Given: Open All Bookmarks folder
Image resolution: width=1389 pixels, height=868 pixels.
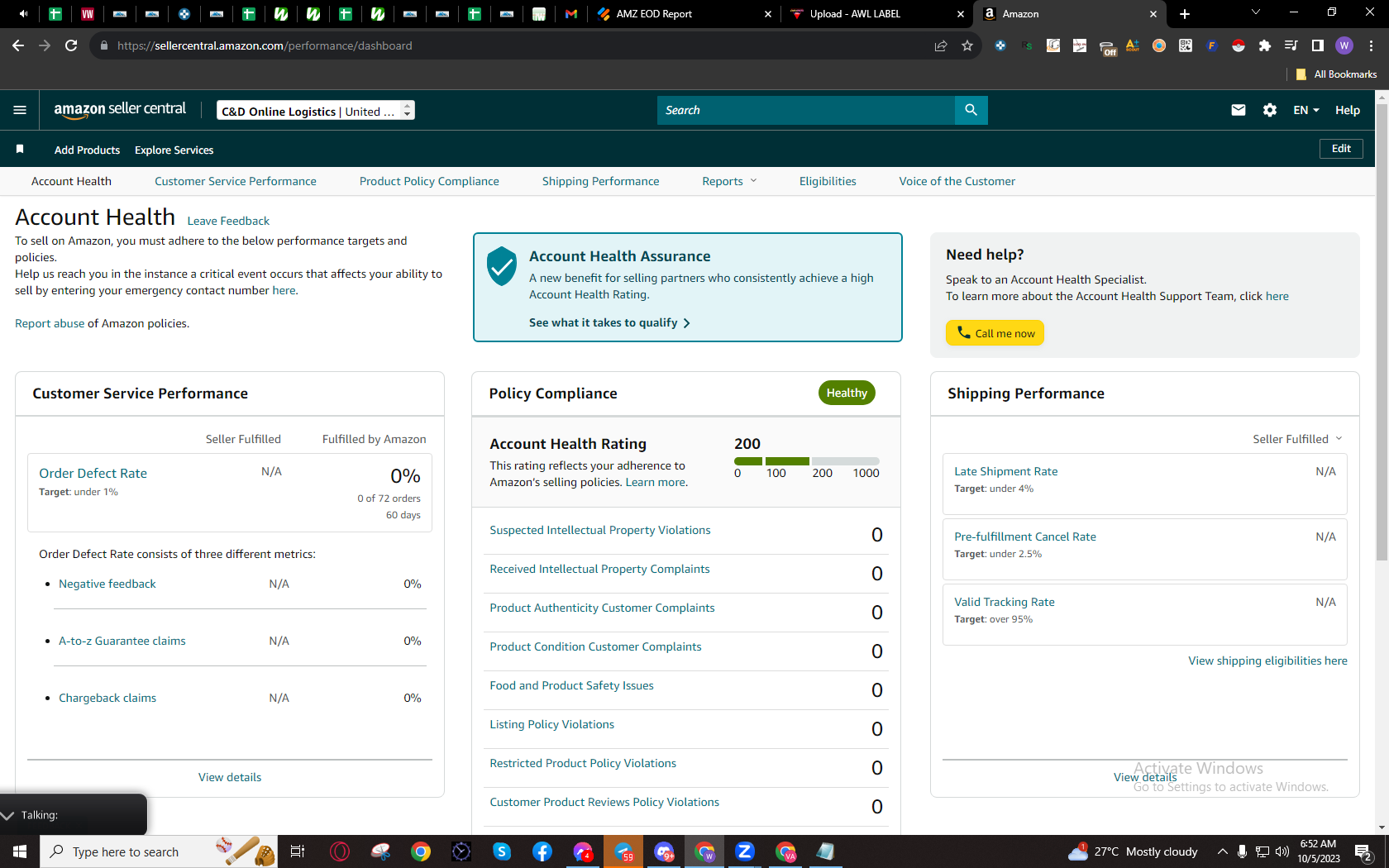Looking at the screenshot, I should coord(1337,74).
